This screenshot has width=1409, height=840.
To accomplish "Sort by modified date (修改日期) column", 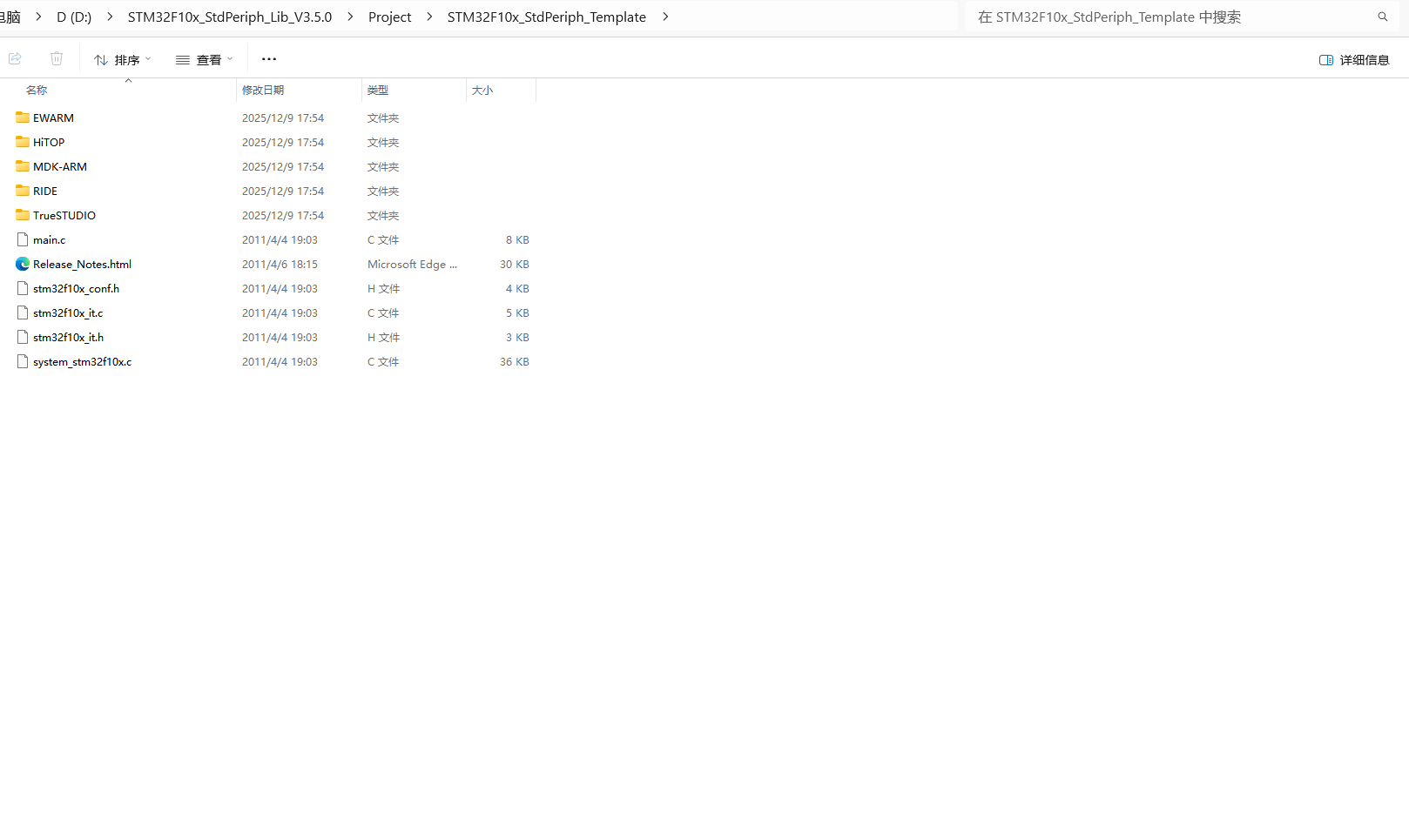I will (x=263, y=90).
